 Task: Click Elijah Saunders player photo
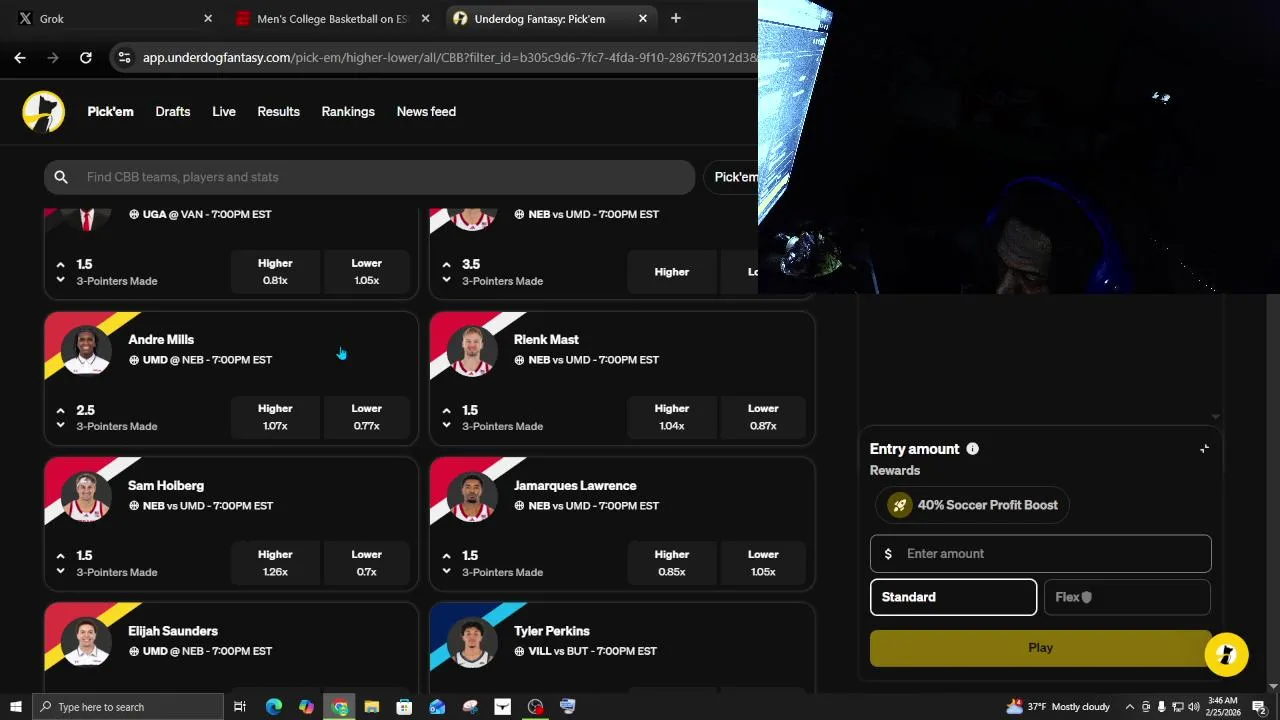[86, 641]
